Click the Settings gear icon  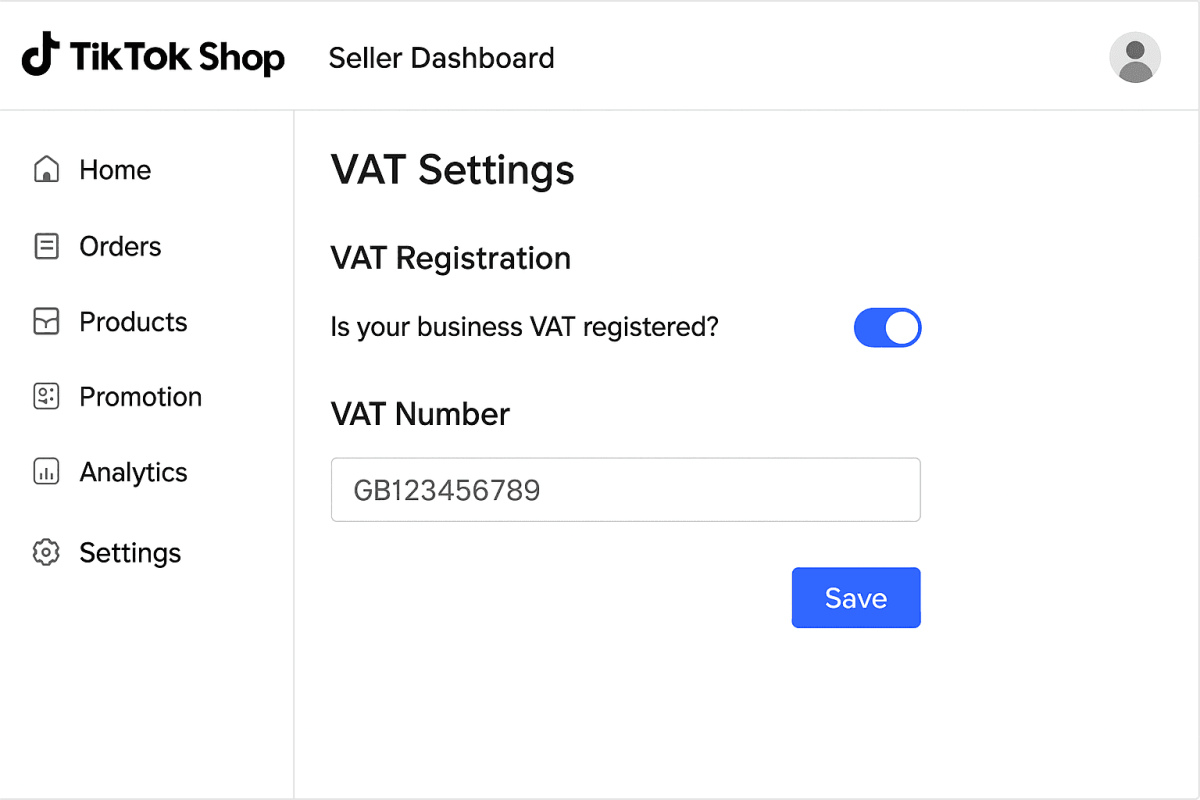(46, 553)
